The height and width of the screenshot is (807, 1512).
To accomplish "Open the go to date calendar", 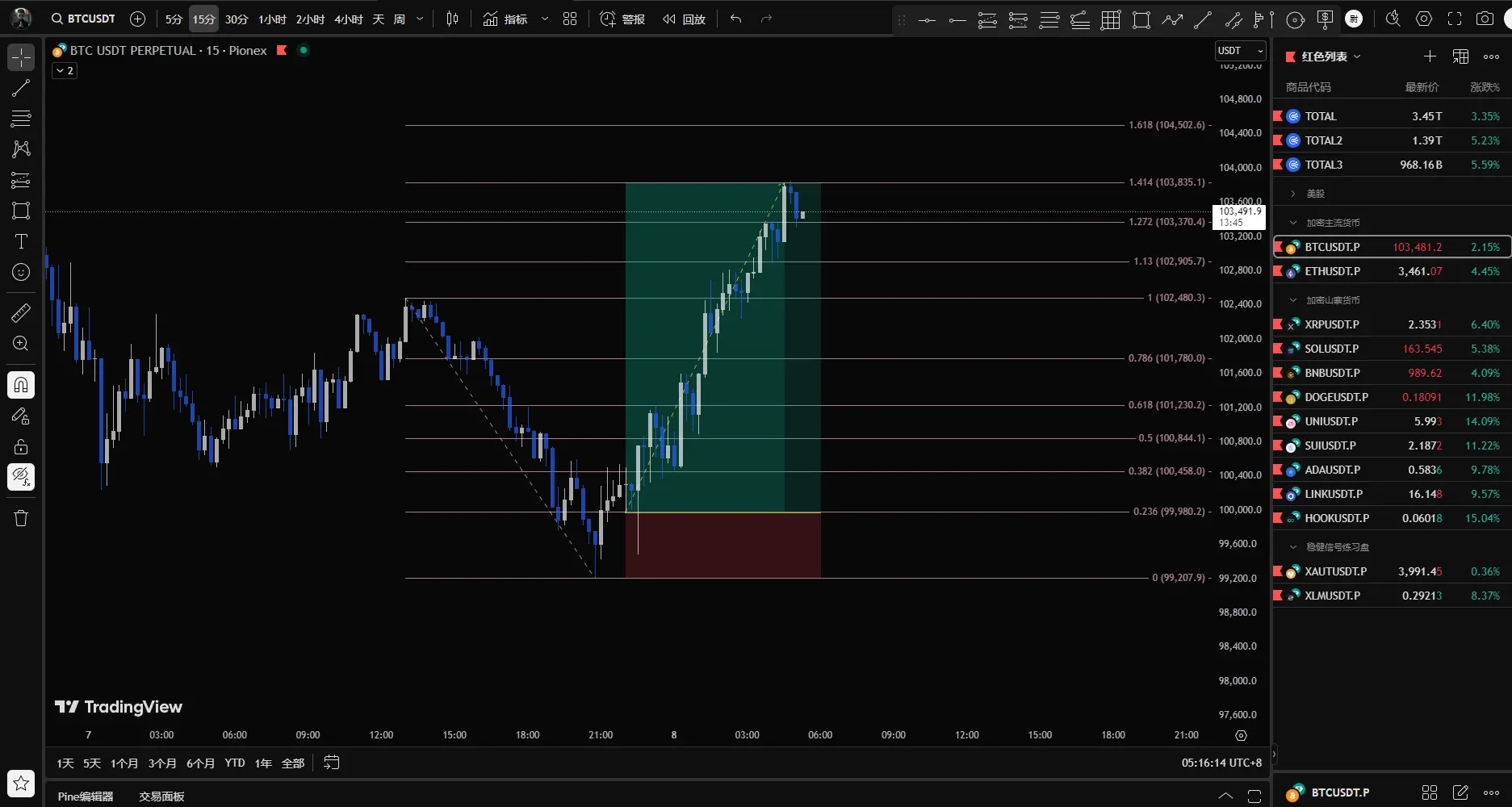I will pos(332,763).
